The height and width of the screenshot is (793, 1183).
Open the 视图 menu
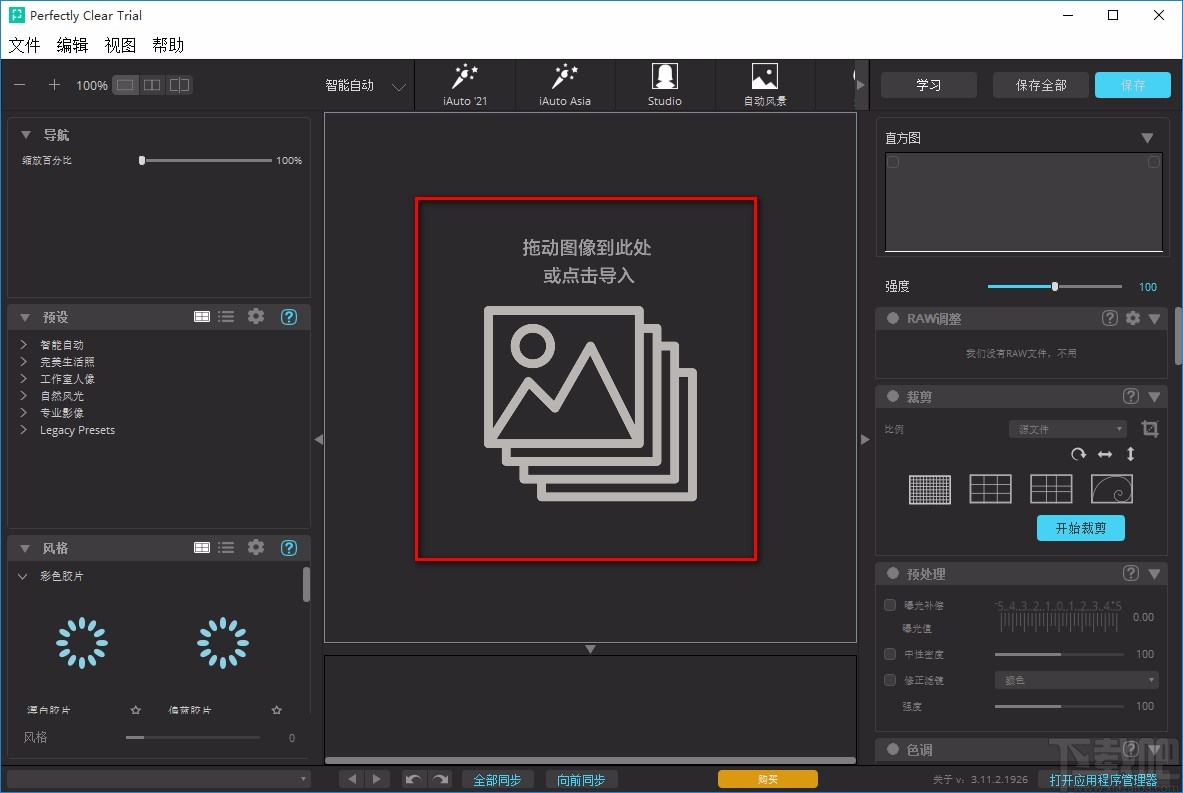click(120, 45)
